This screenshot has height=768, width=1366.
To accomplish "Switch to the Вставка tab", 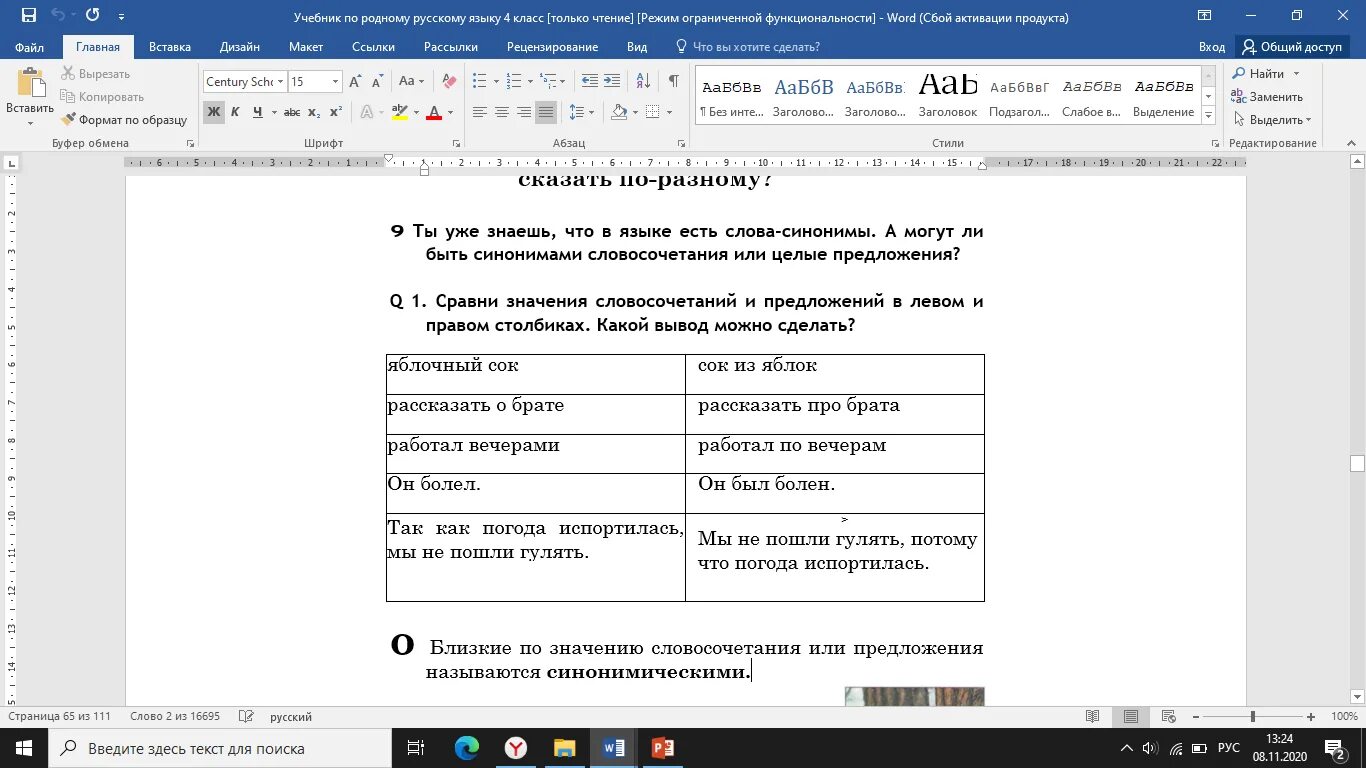I will (x=170, y=47).
